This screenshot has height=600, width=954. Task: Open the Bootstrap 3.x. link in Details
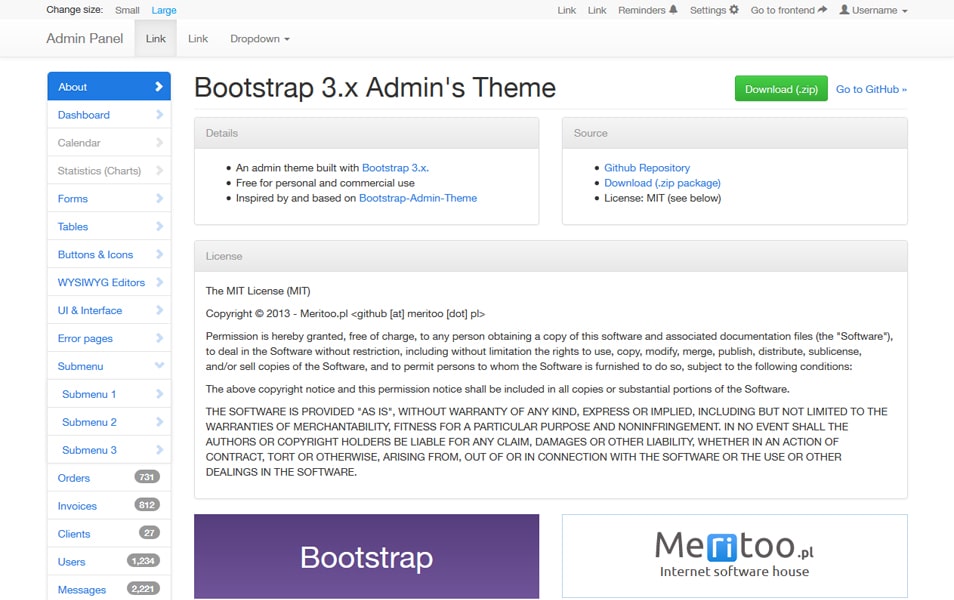(395, 168)
